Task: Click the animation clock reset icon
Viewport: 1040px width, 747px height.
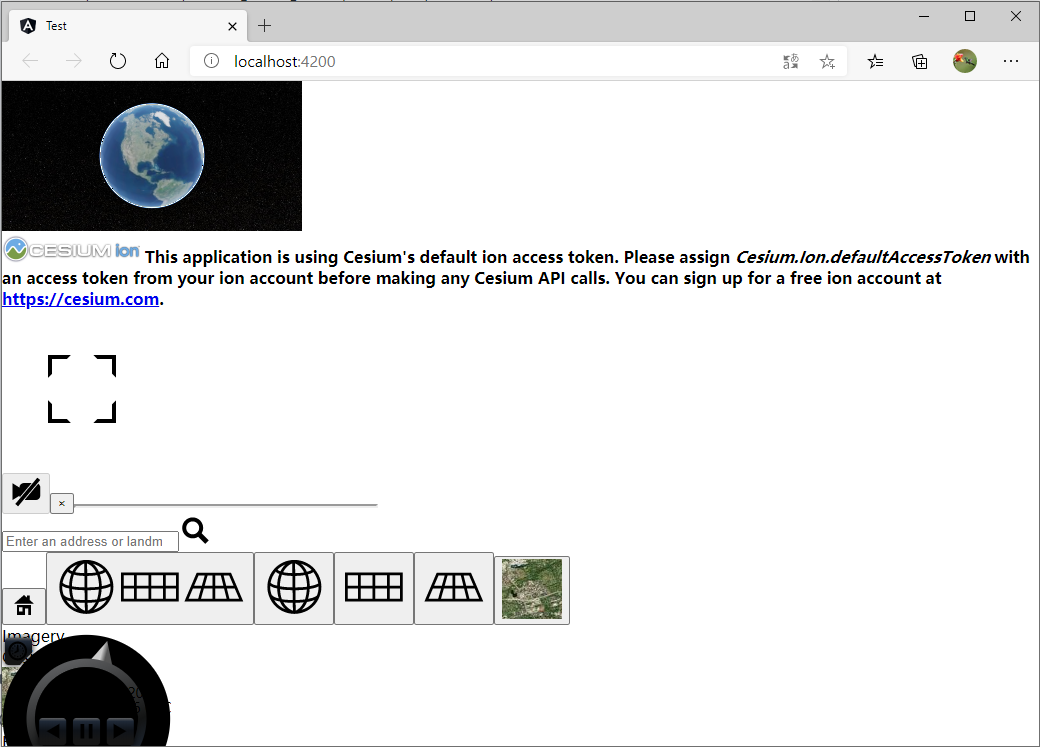Action: click(x=17, y=651)
